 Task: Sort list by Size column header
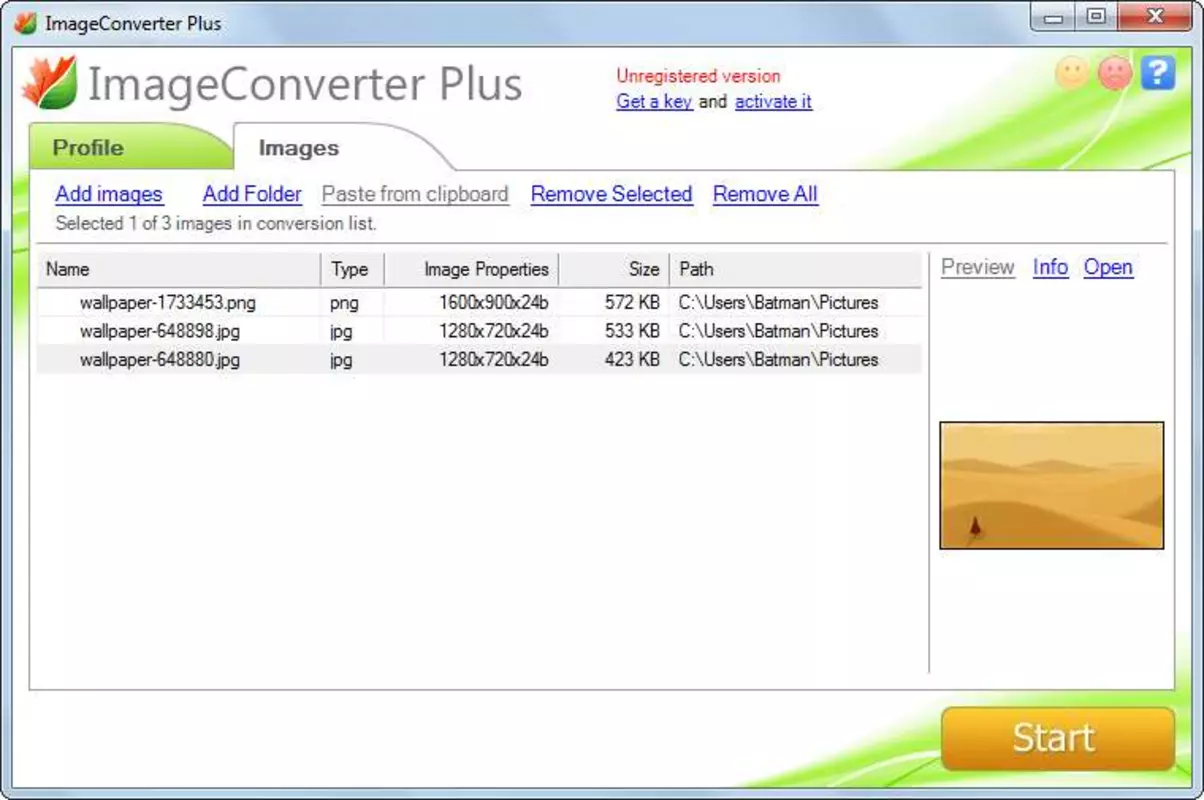click(614, 269)
